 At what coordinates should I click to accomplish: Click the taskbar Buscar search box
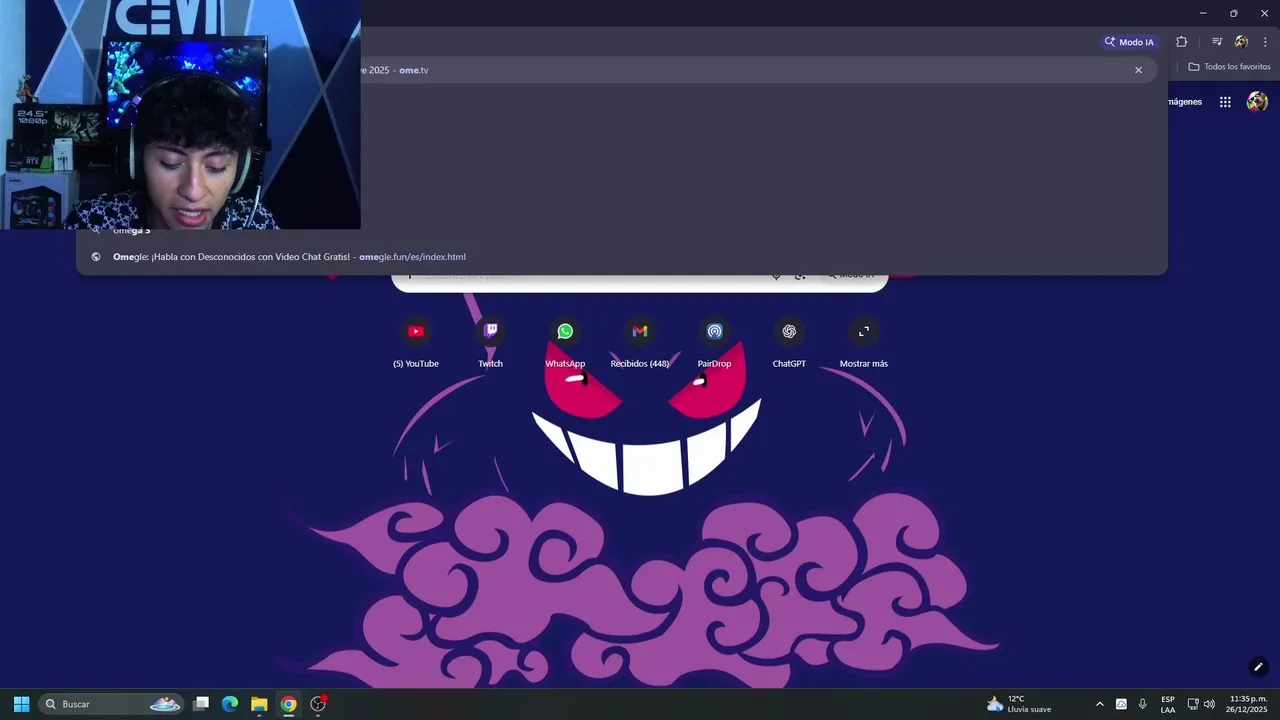coord(112,704)
